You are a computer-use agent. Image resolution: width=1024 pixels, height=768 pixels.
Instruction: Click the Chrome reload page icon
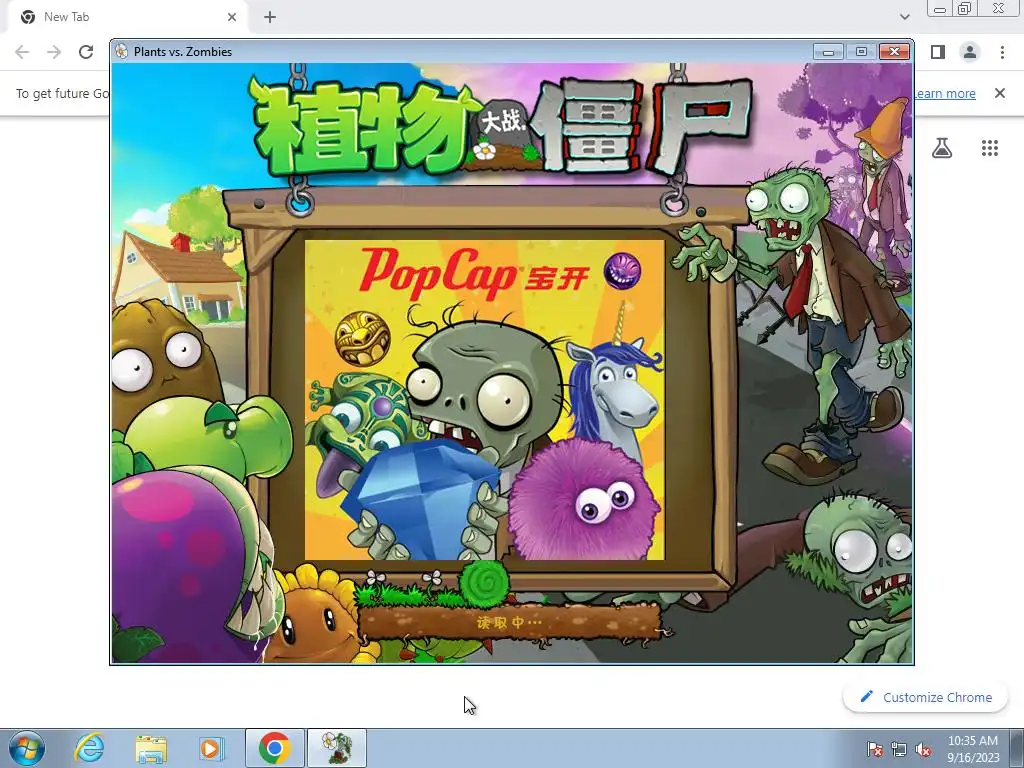pyautogui.click(x=86, y=52)
